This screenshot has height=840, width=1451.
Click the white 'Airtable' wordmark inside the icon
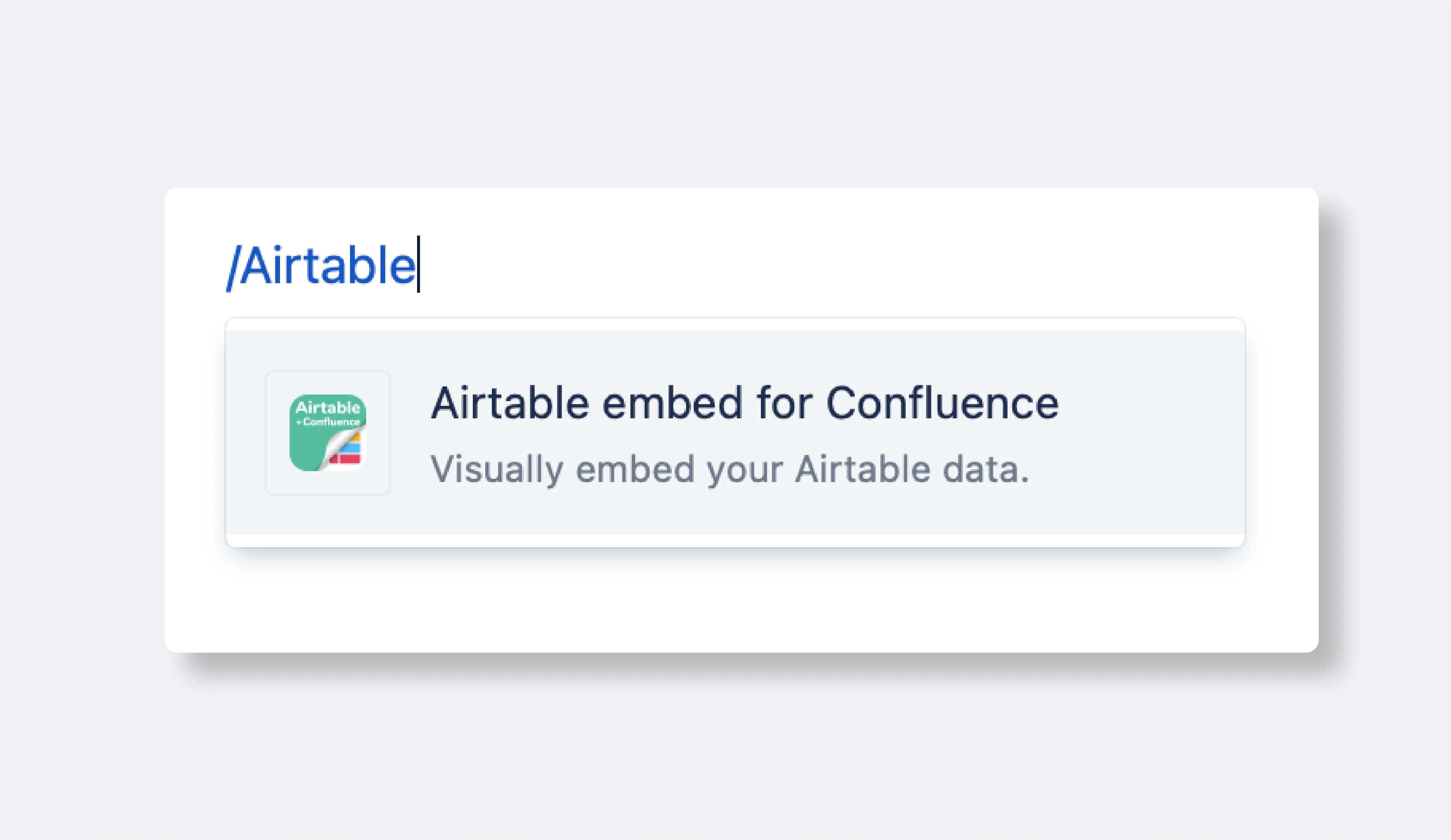pyautogui.click(x=327, y=407)
